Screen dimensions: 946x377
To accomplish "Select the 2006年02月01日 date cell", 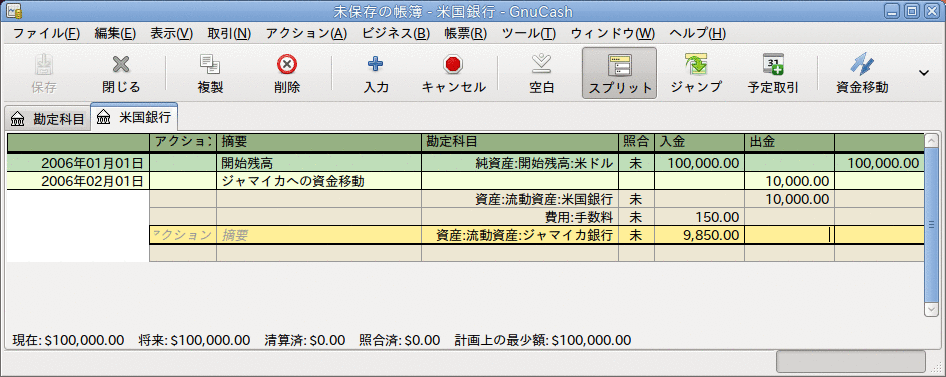I will click(78, 181).
